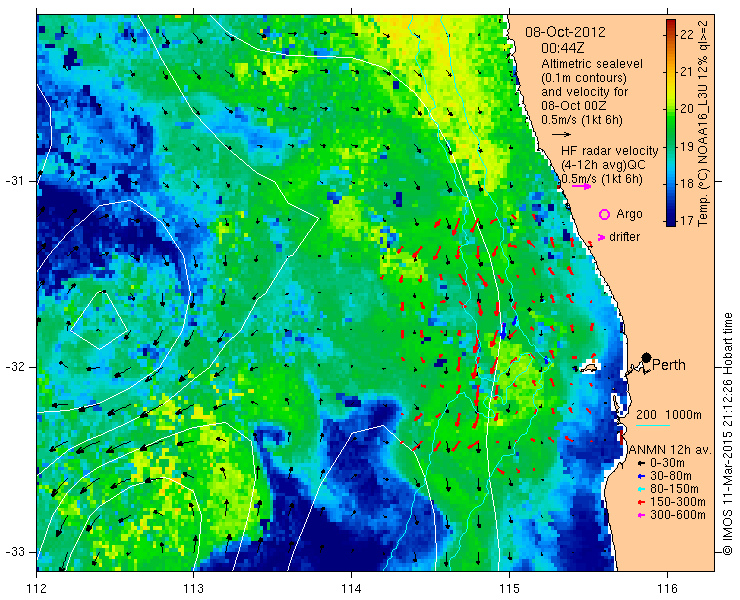Click the longitude axis label 116
740x600 pixels.
(x=667, y=589)
